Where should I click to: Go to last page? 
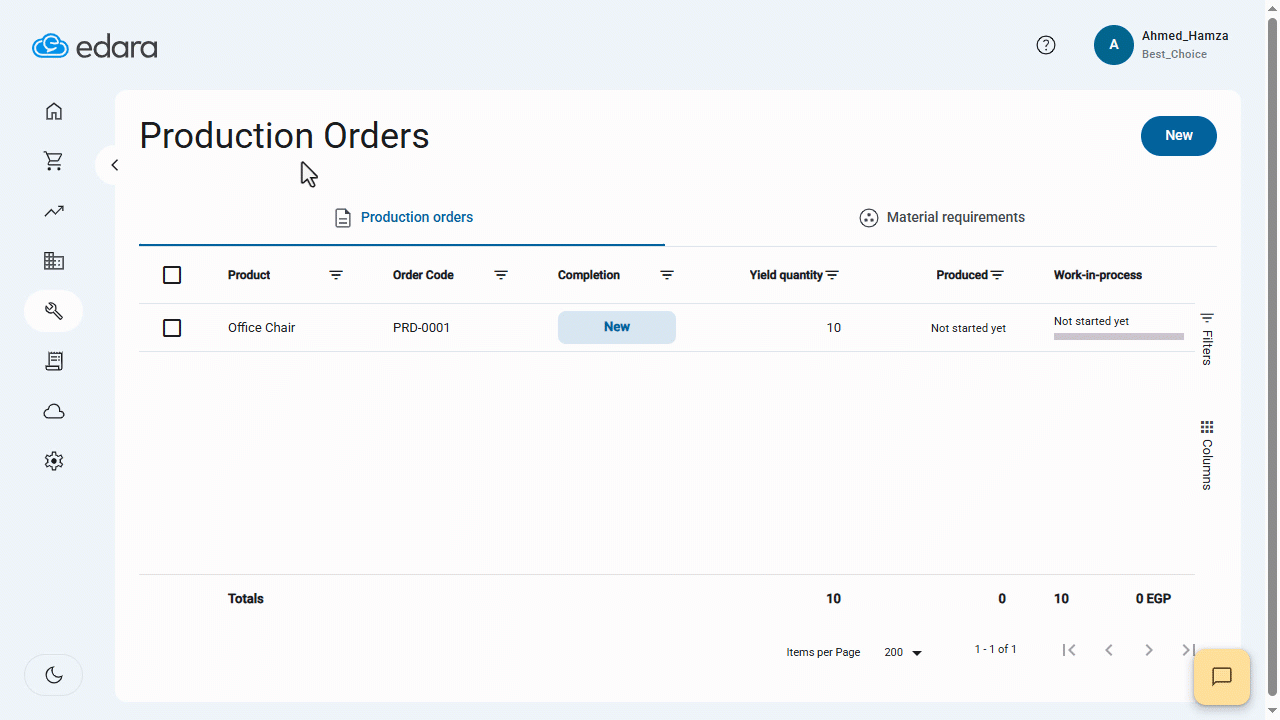1188,650
